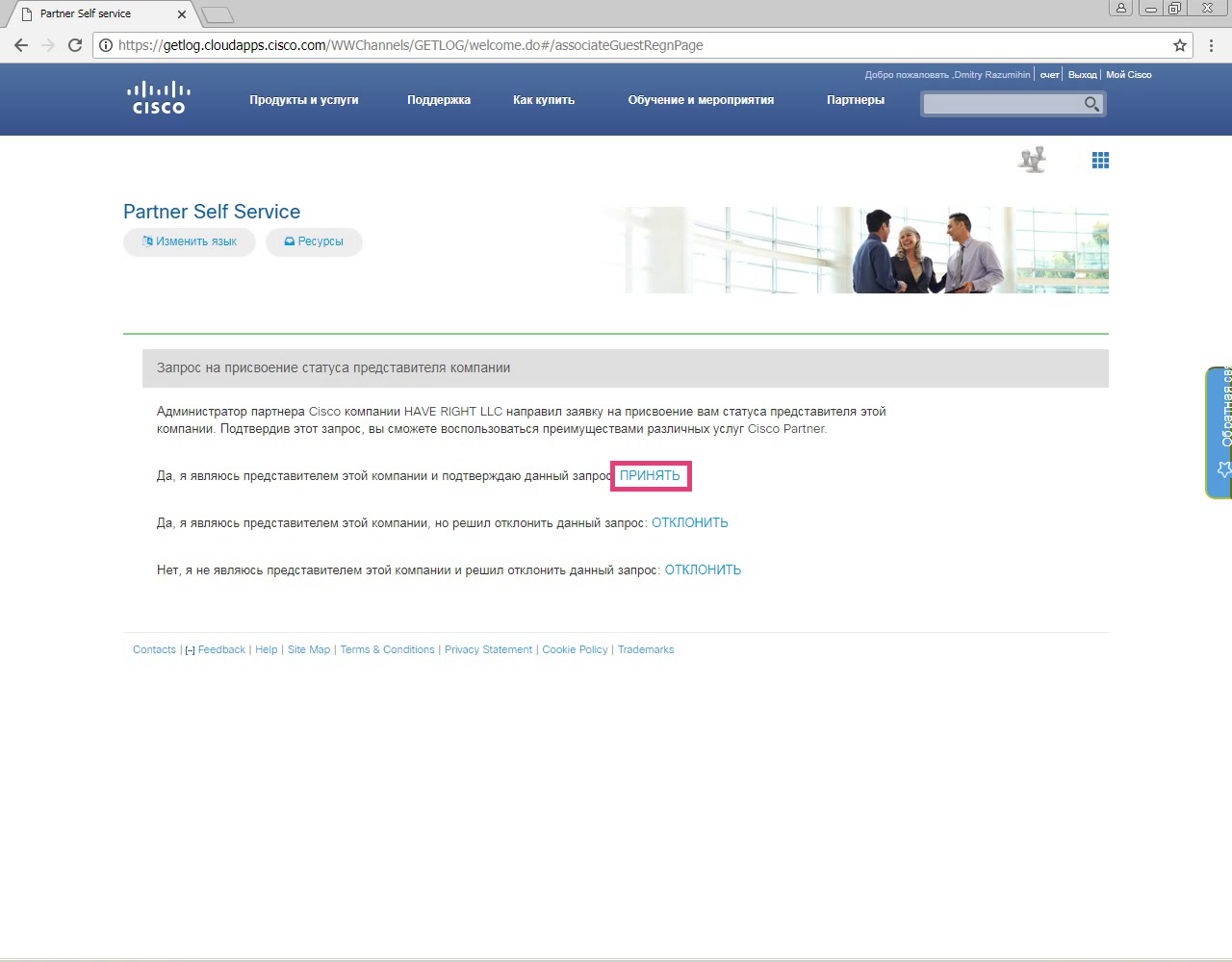Click ОТКЛОНИТЬ for representative declining request
Image resolution: width=1232 pixels, height=962 pixels.
(x=690, y=522)
